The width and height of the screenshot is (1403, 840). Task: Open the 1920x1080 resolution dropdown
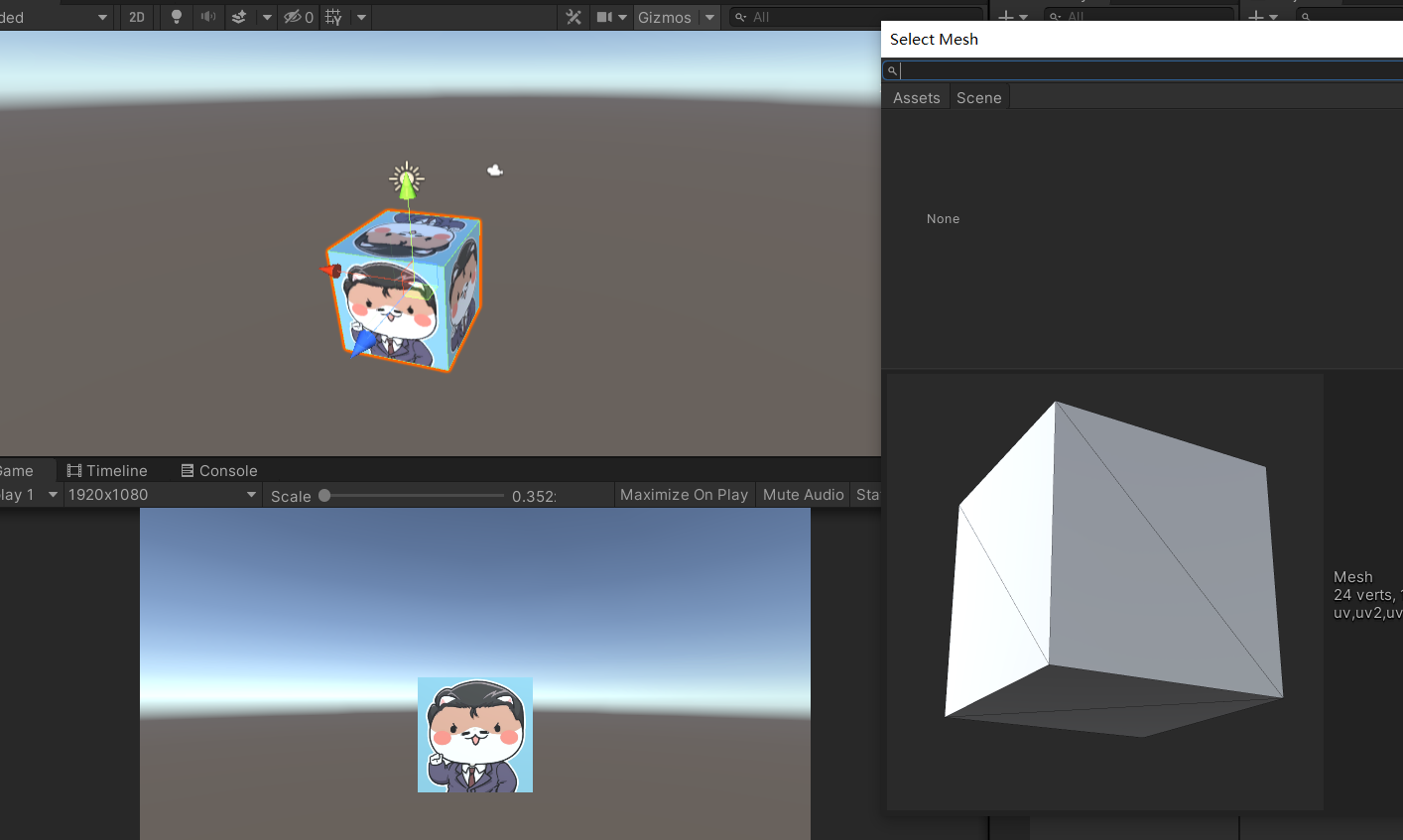pyautogui.click(x=163, y=494)
